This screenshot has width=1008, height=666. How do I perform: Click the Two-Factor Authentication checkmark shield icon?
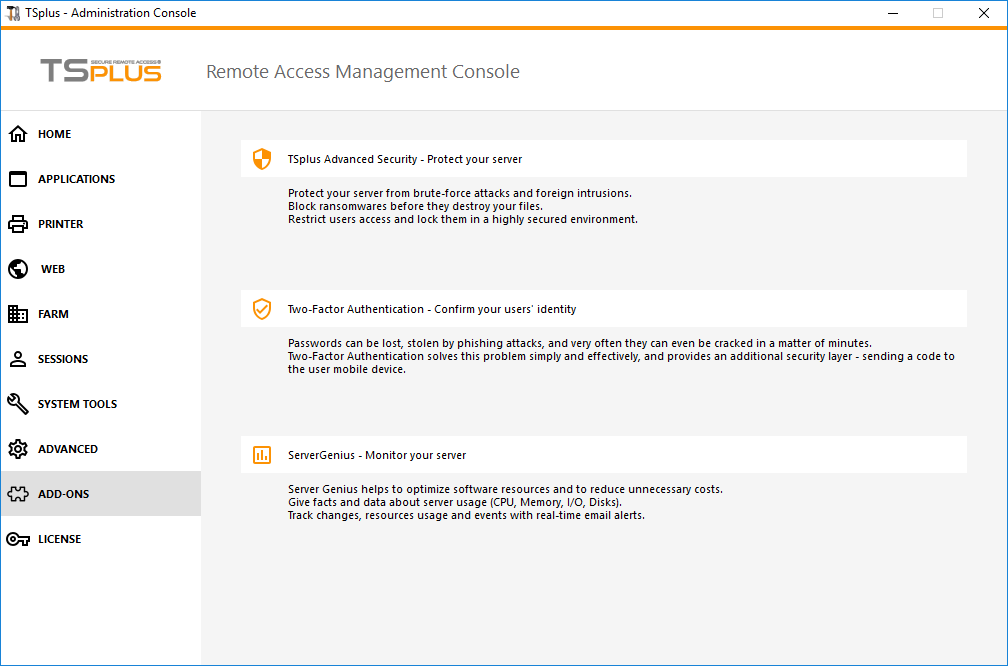[262, 308]
